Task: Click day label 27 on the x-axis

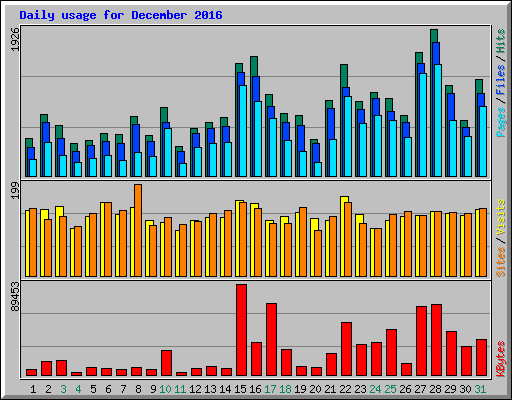Action: coord(420,389)
